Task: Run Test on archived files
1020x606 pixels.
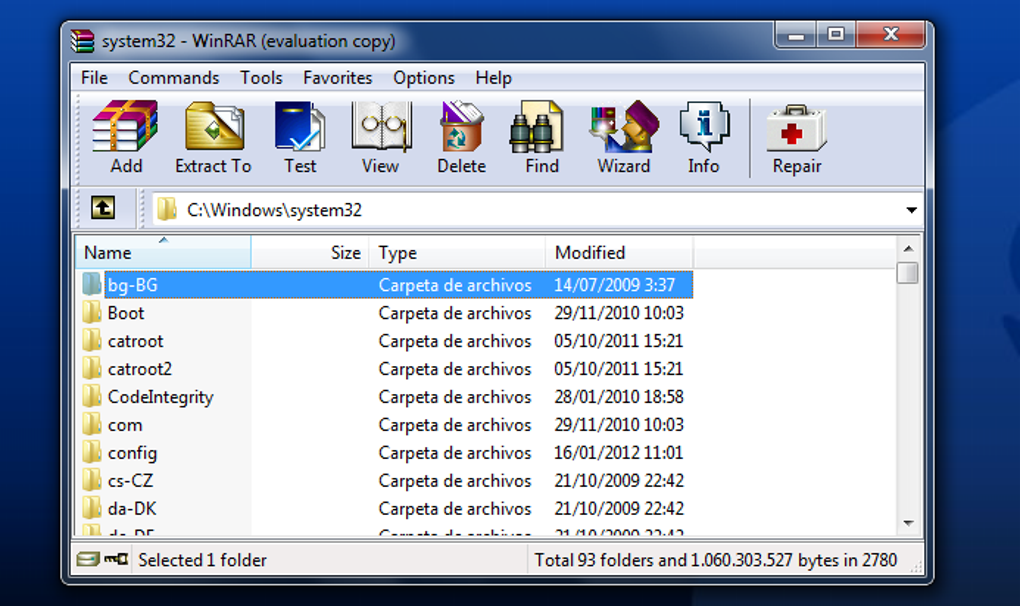Action: point(299,138)
